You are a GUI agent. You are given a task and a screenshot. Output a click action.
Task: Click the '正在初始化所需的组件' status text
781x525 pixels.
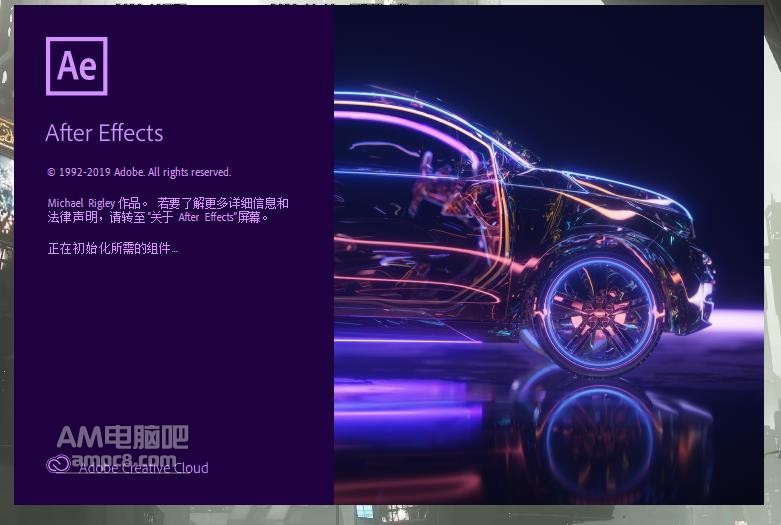113,248
